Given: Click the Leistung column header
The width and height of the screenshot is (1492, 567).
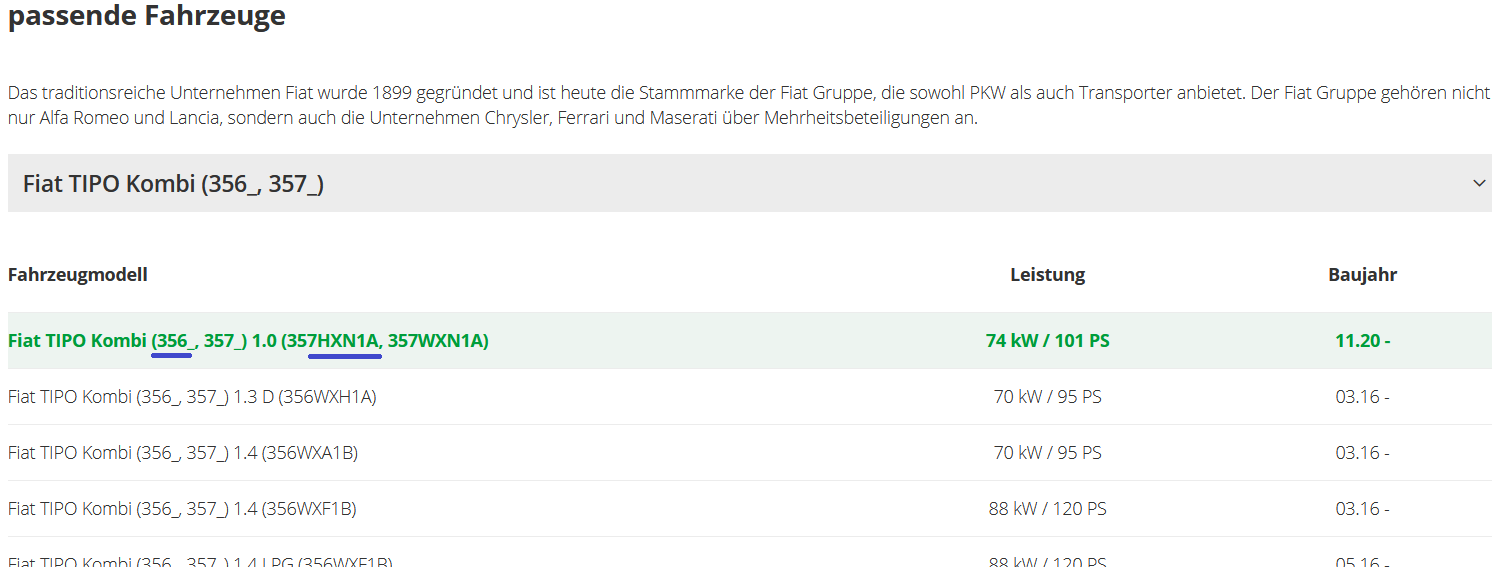Looking at the screenshot, I should pyautogui.click(x=1047, y=274).
